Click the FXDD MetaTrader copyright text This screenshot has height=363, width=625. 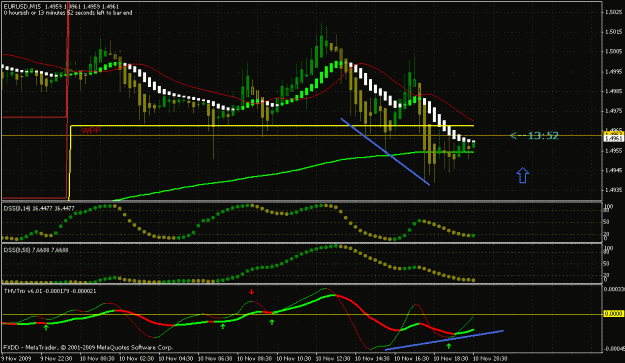point(88,347)
